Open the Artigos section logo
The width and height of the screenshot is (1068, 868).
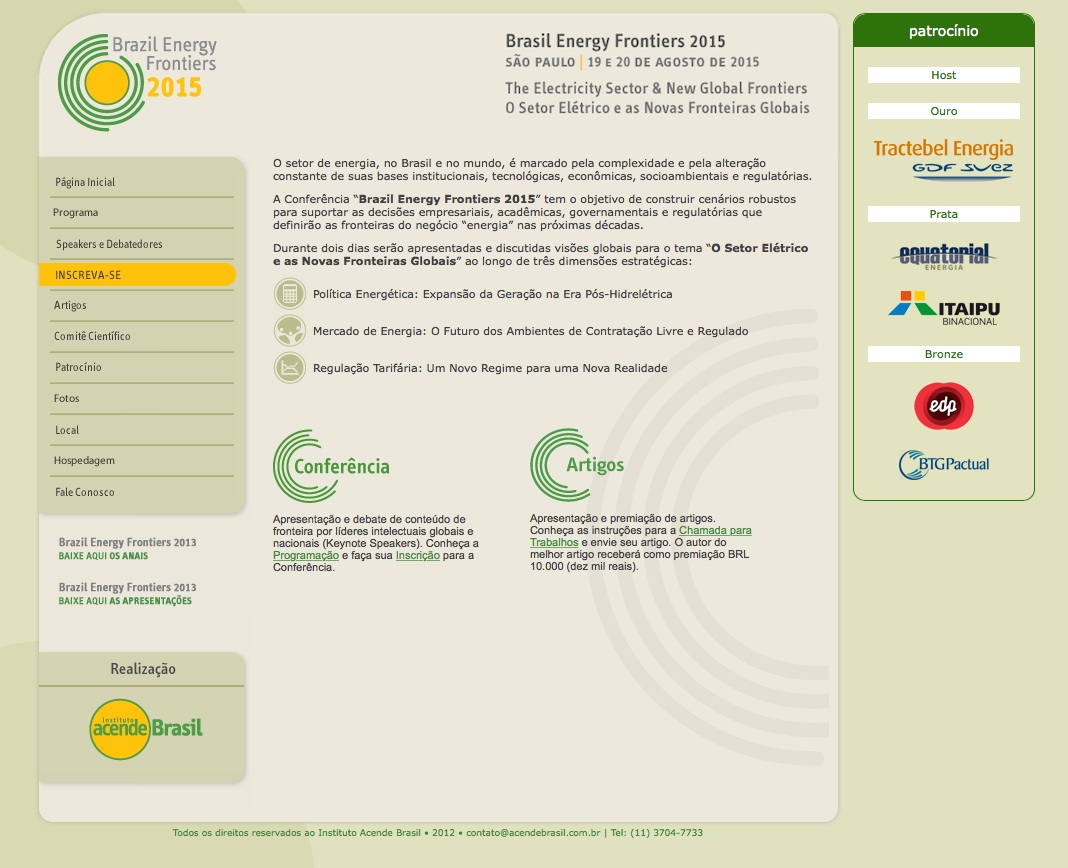point(578,465)
